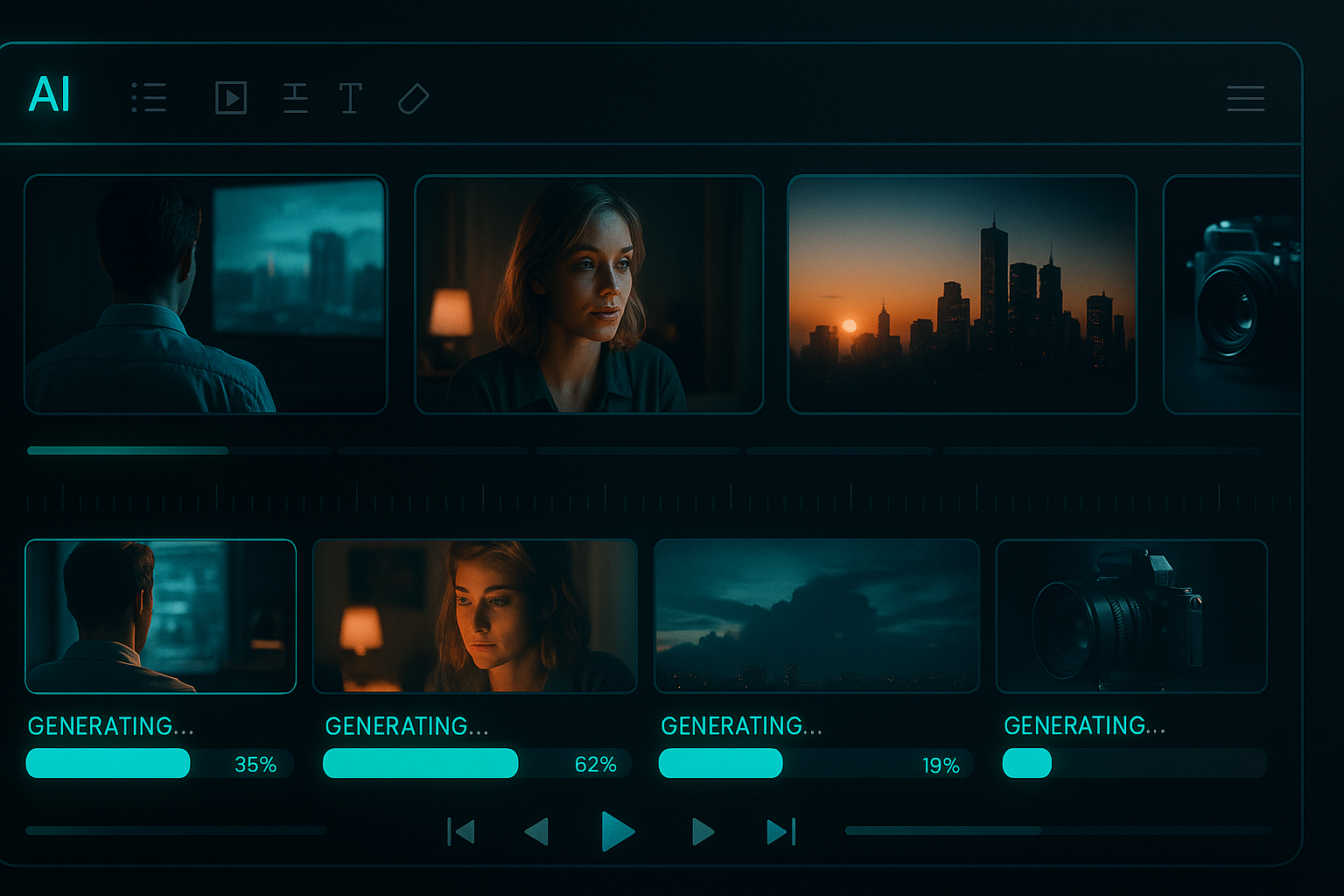Click the slider right of playback controls
The image size is (1344, 896).
click(x=1058, y=830)
